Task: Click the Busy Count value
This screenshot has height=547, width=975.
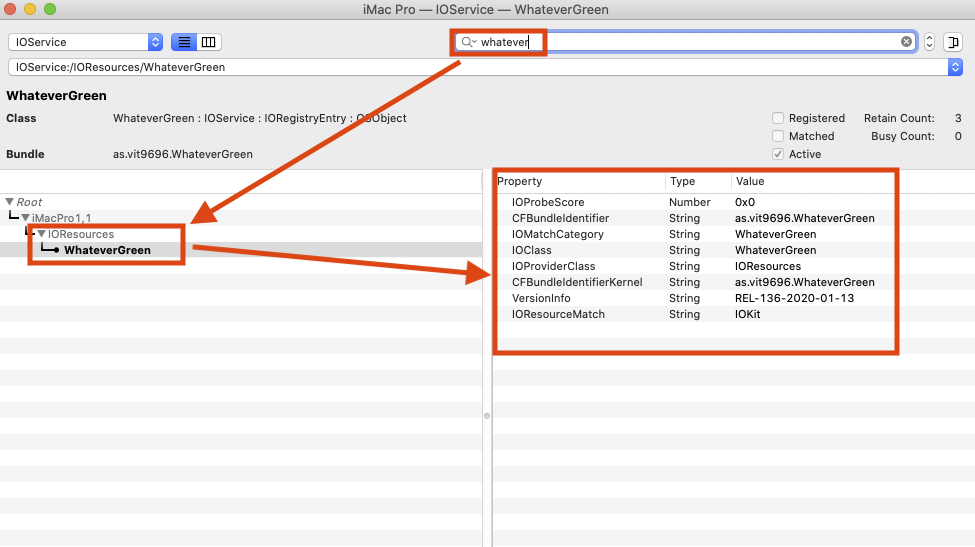Action: click(x=958, y=136)
